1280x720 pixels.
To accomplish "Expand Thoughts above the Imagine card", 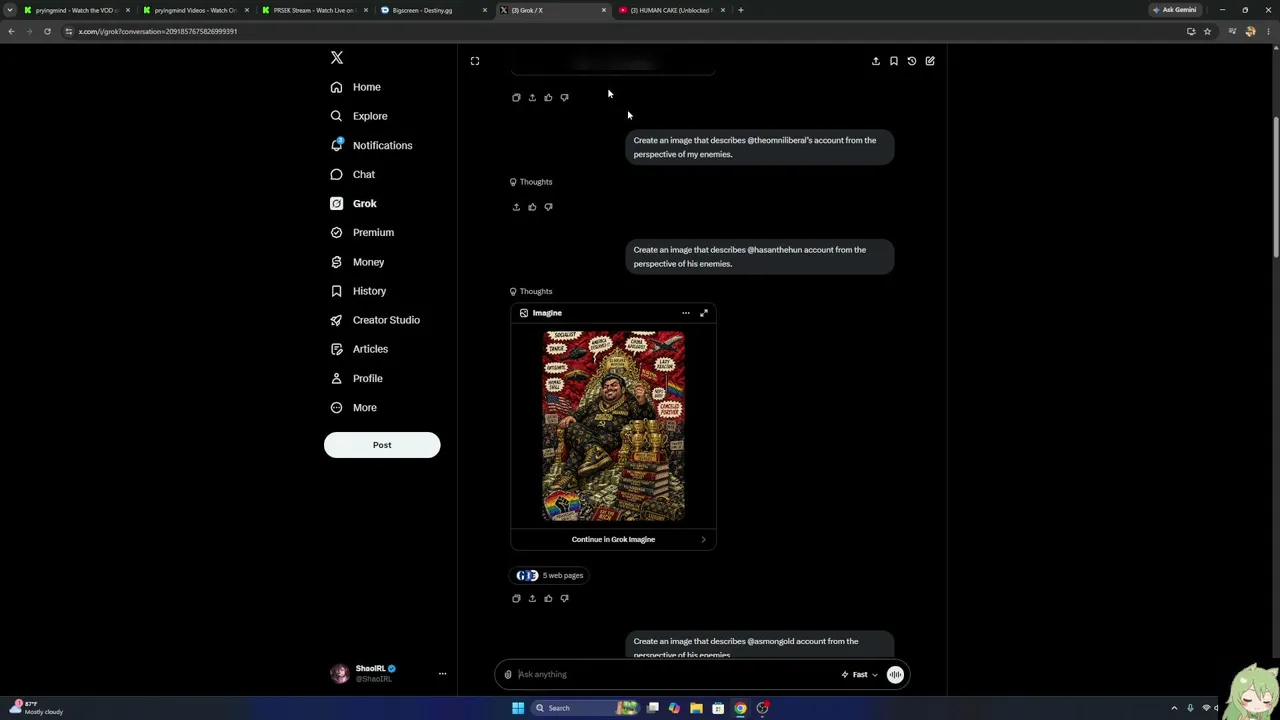I will coord(531,292).
